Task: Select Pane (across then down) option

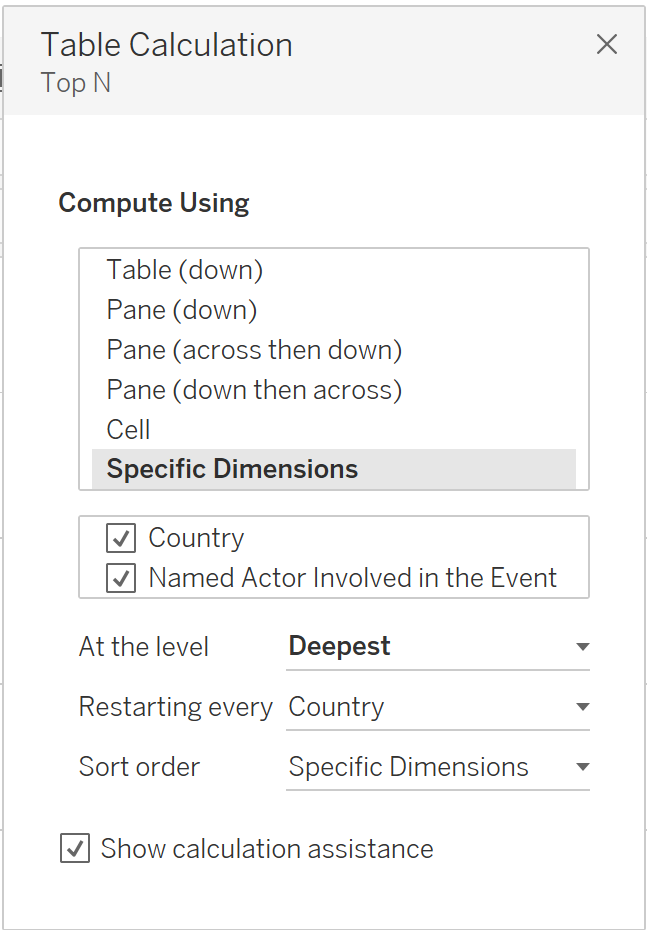Action: pos(254,350)
